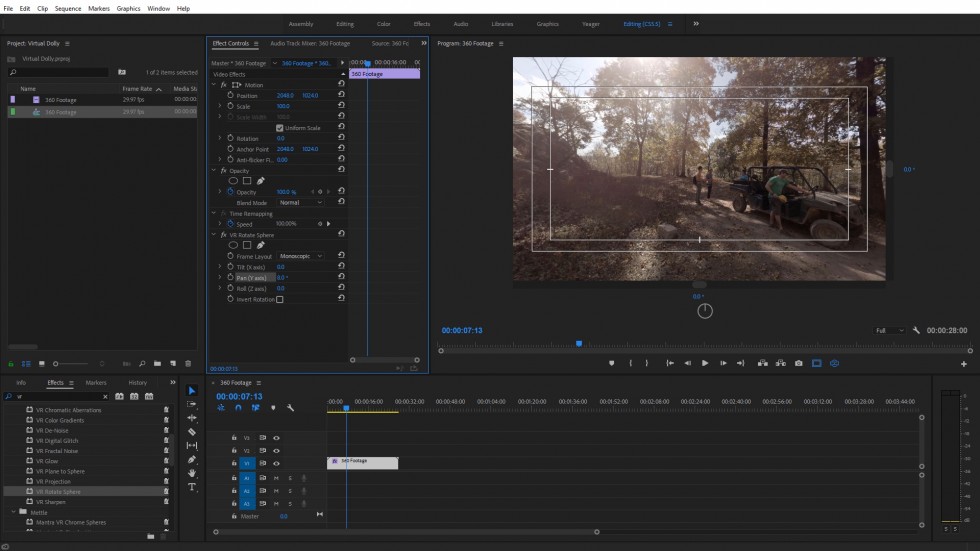Click the Export Frame camera icon
The height and width of the screenshot is (551, 980).
point(797,363)
